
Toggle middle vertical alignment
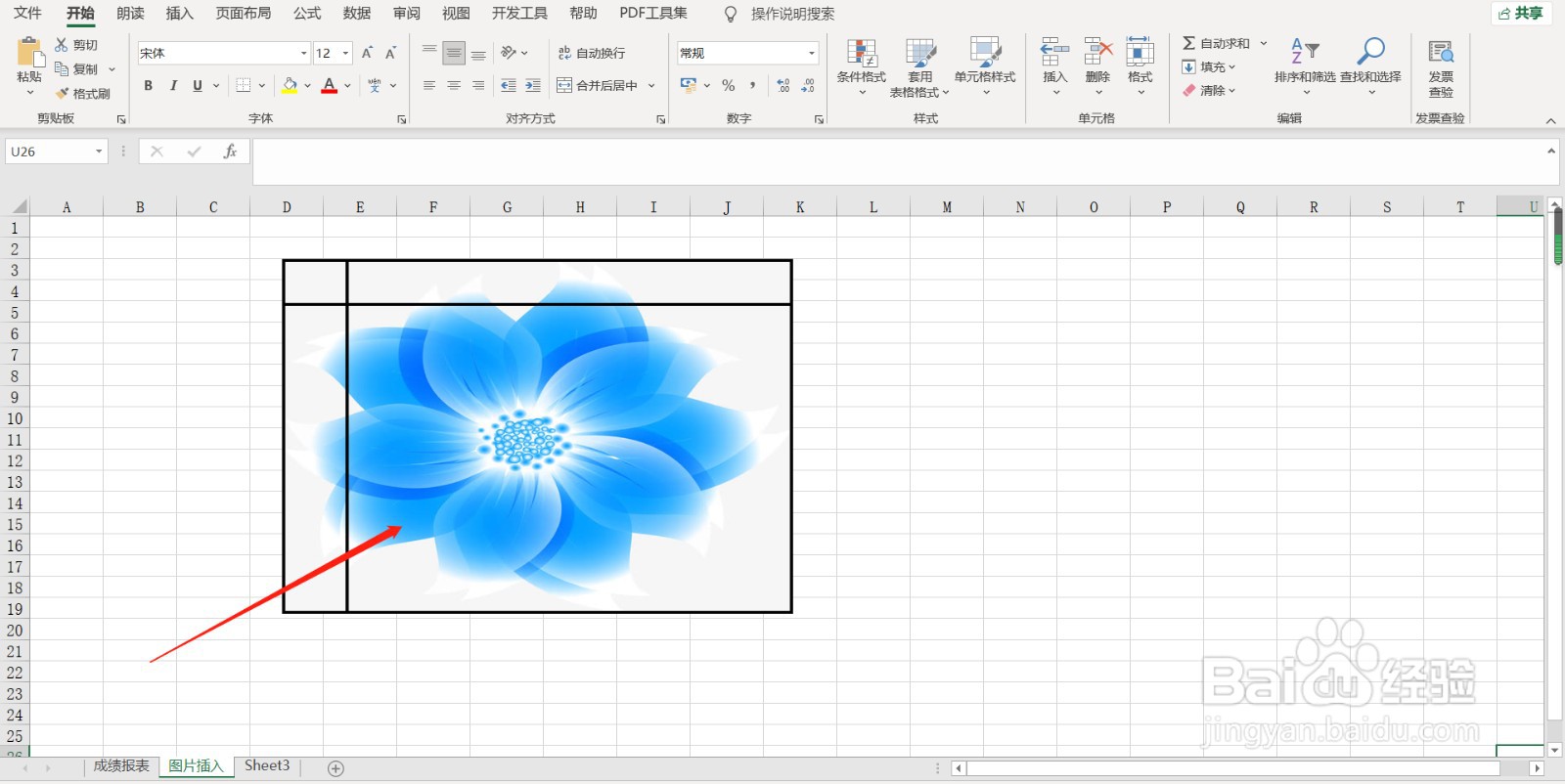click(x=454, y=53)
